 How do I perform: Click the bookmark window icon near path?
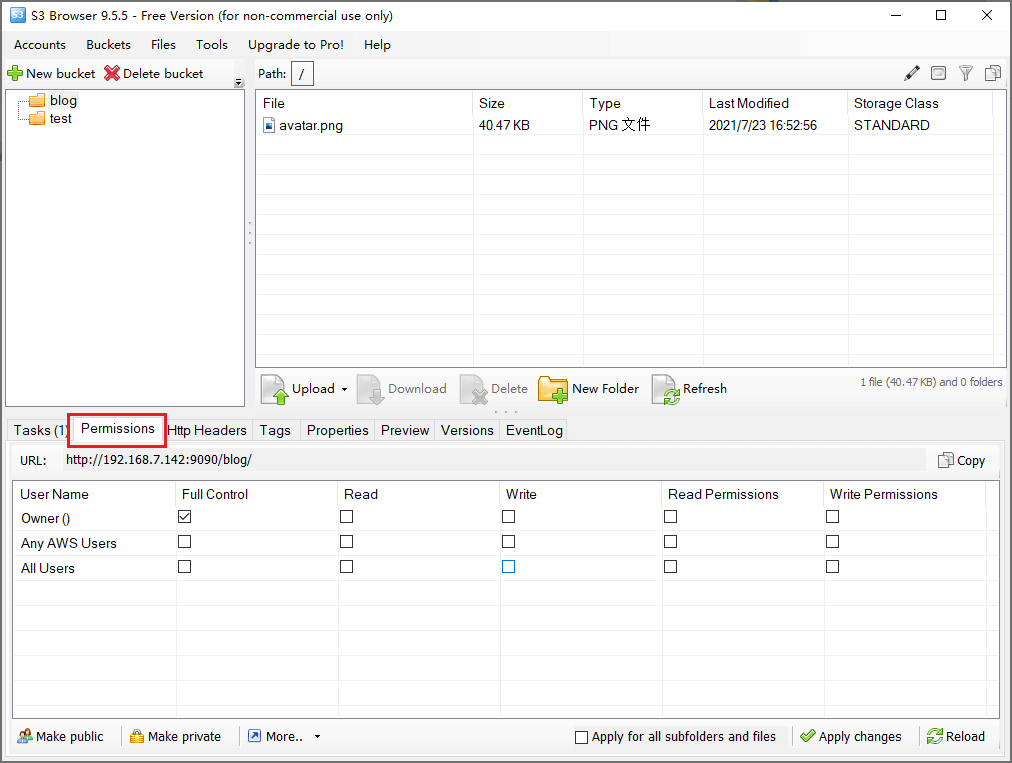click(938, 73)
